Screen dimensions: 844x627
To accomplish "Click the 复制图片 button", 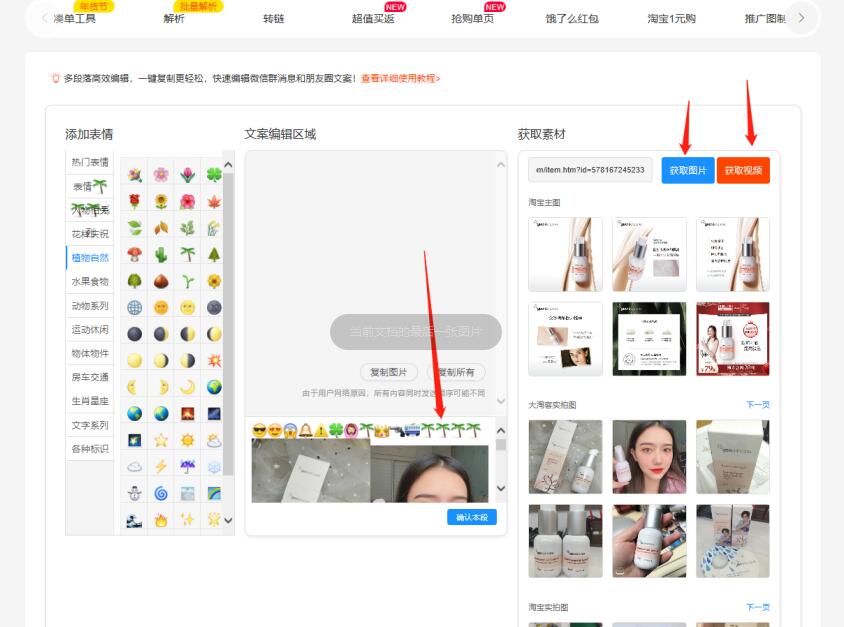I will pos(389,372).
